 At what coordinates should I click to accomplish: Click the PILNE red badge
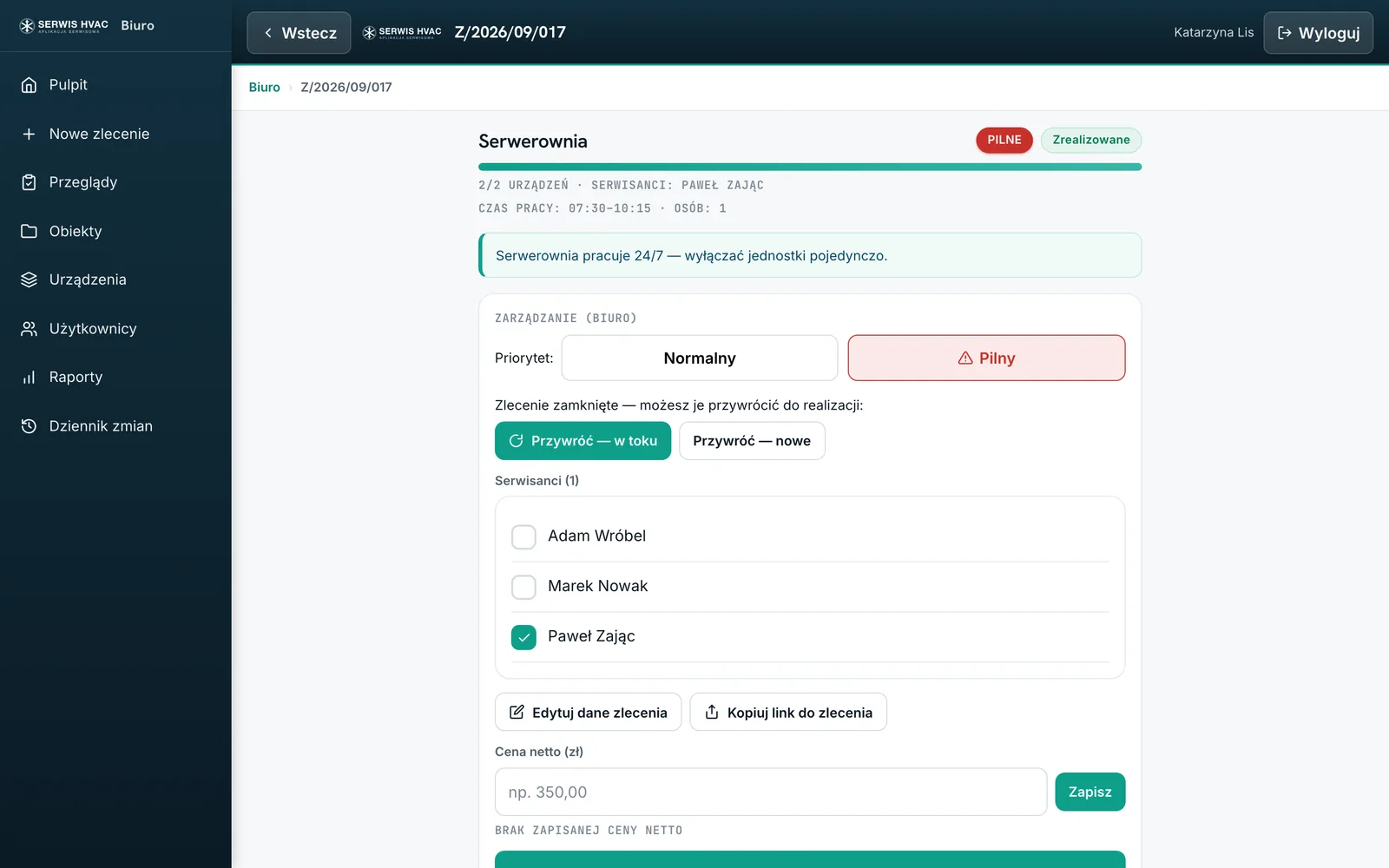tap(1004, 140)
